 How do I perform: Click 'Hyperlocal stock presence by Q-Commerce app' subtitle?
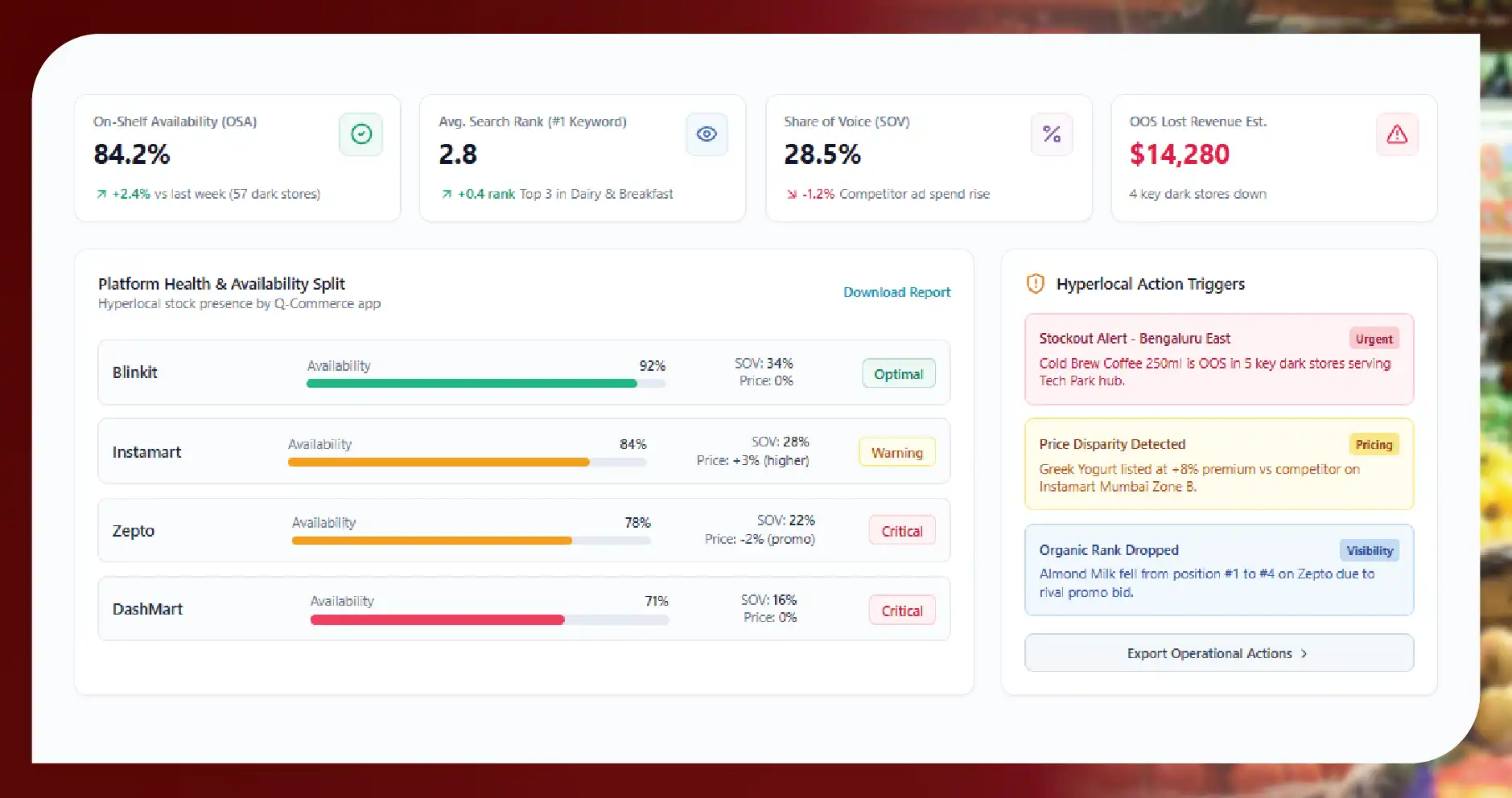(x=239, y=303)
